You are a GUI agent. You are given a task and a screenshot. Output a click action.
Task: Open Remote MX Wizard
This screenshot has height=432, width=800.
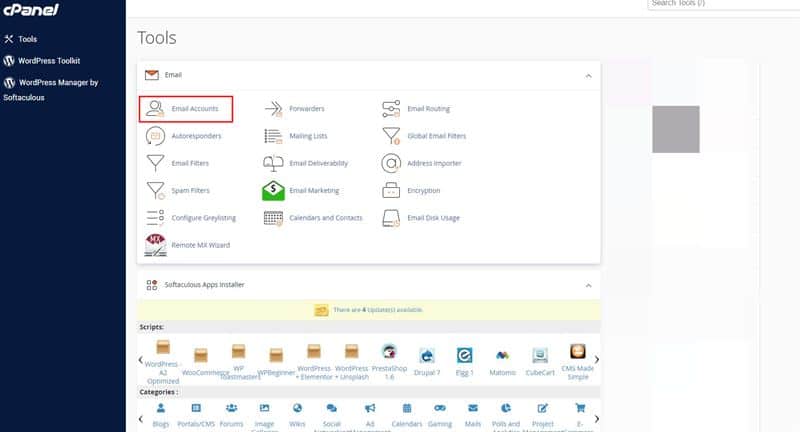(187, 245)
